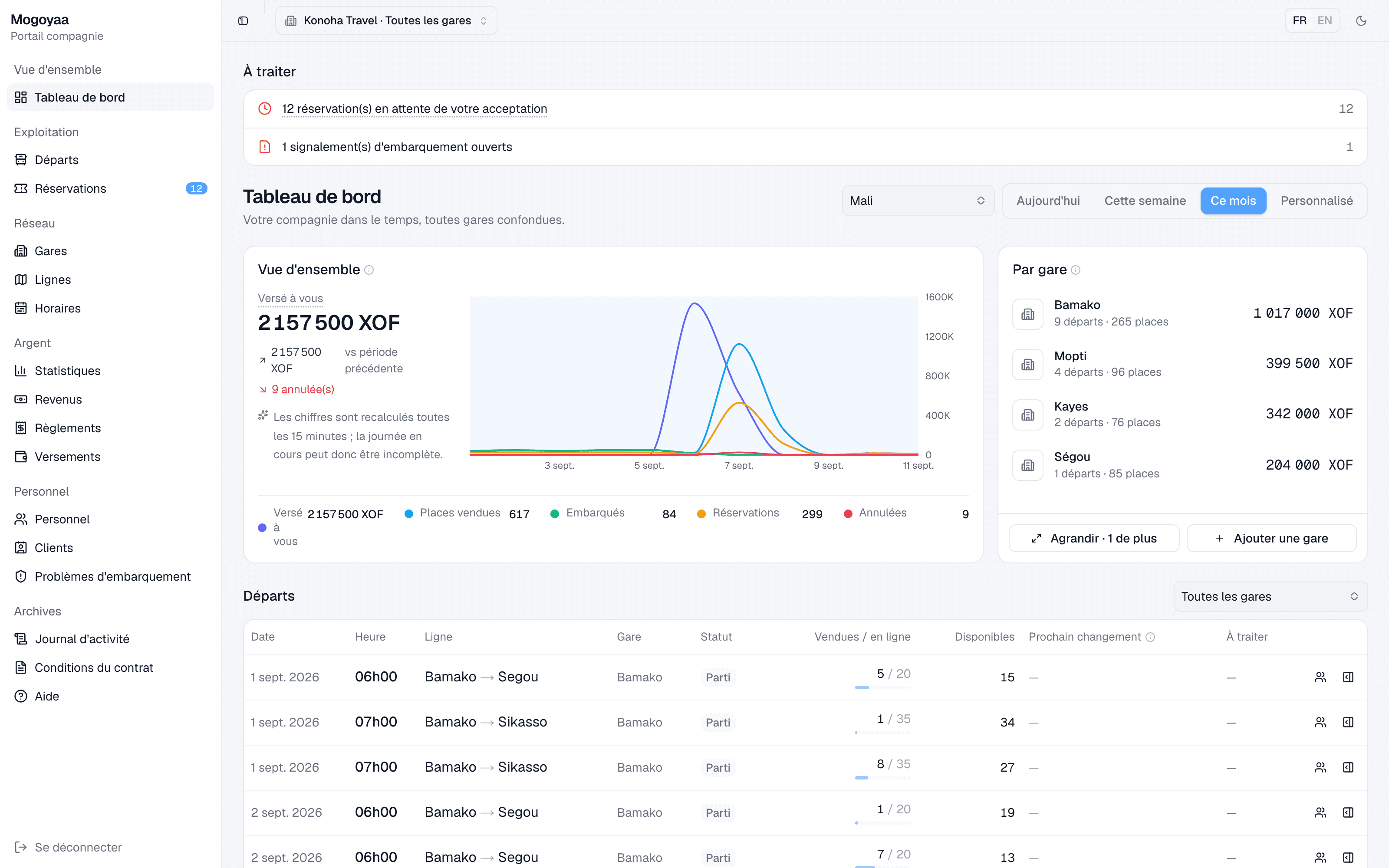Open Clients in the sidebar
The width and height of the screenshot is (1389, 868).
[x=110, y=548]
